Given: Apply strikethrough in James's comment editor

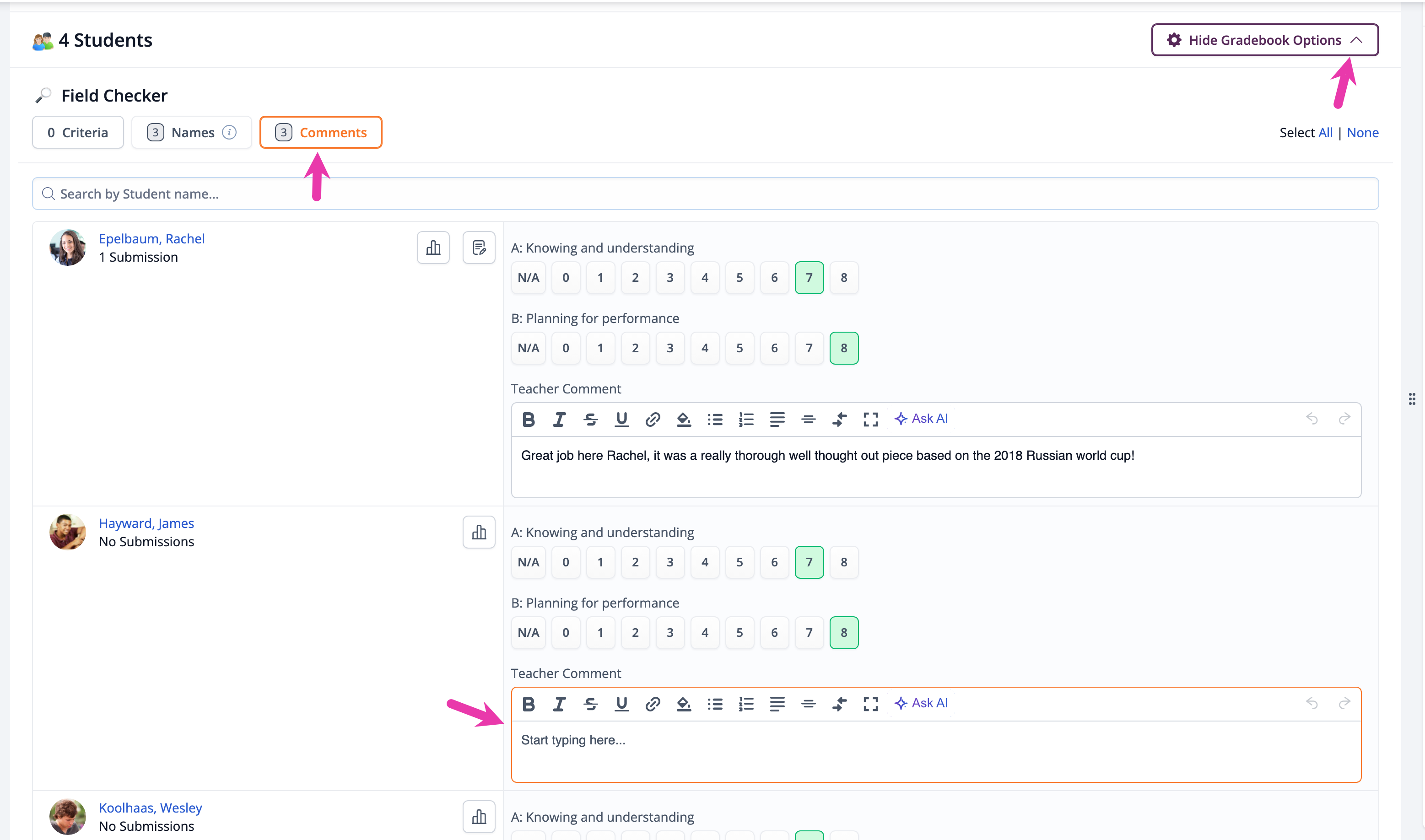Looking at the screenshot, I should click(590, 704).
